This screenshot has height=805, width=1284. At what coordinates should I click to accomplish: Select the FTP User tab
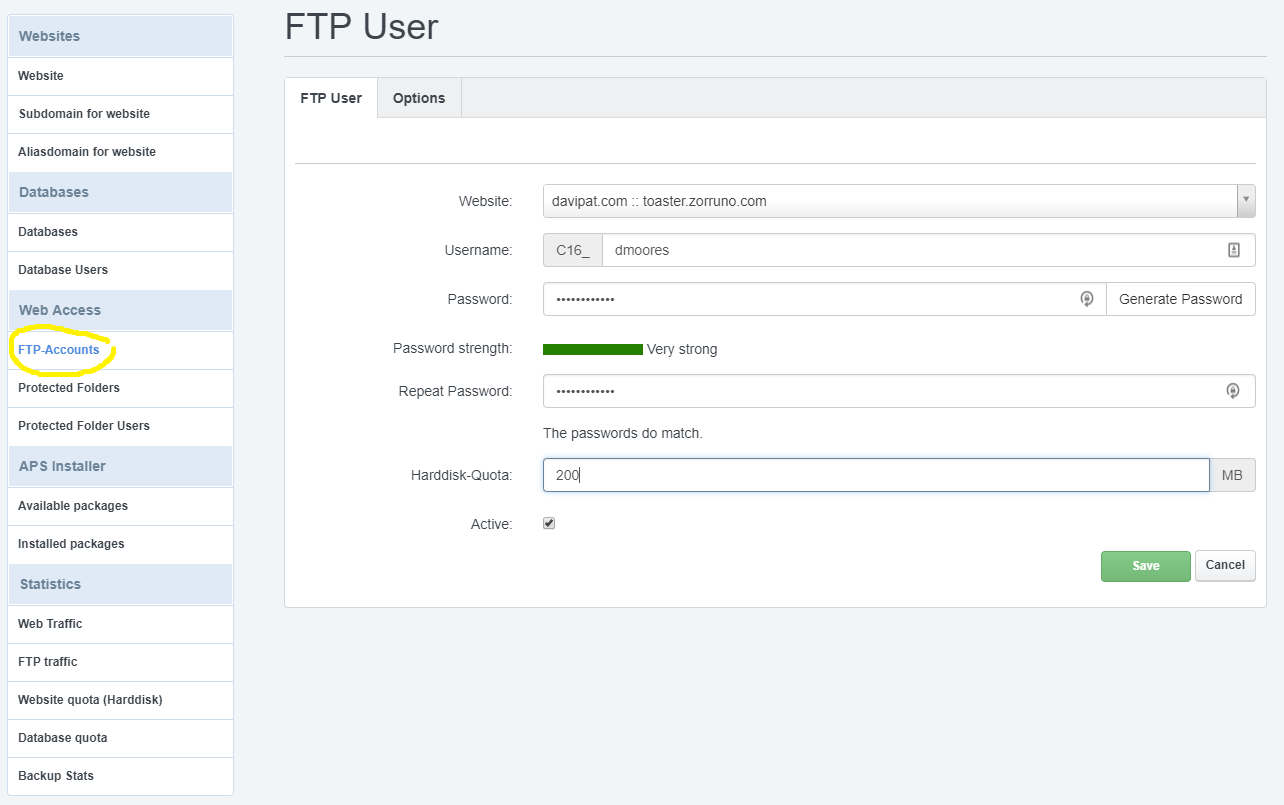coord(331,98)
